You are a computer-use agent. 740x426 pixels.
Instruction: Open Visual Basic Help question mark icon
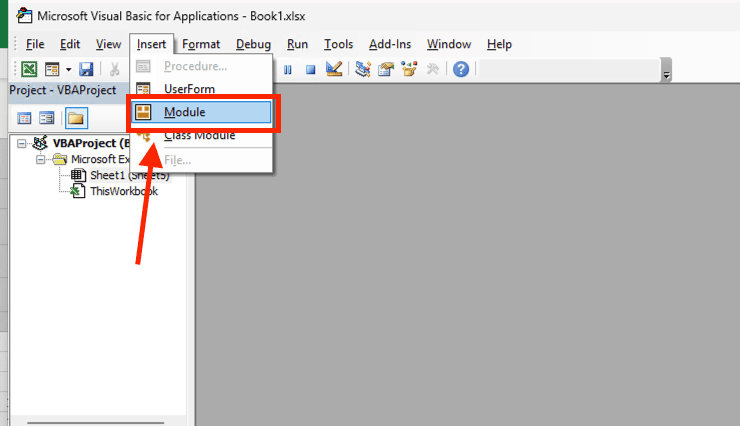coord(461,69)
